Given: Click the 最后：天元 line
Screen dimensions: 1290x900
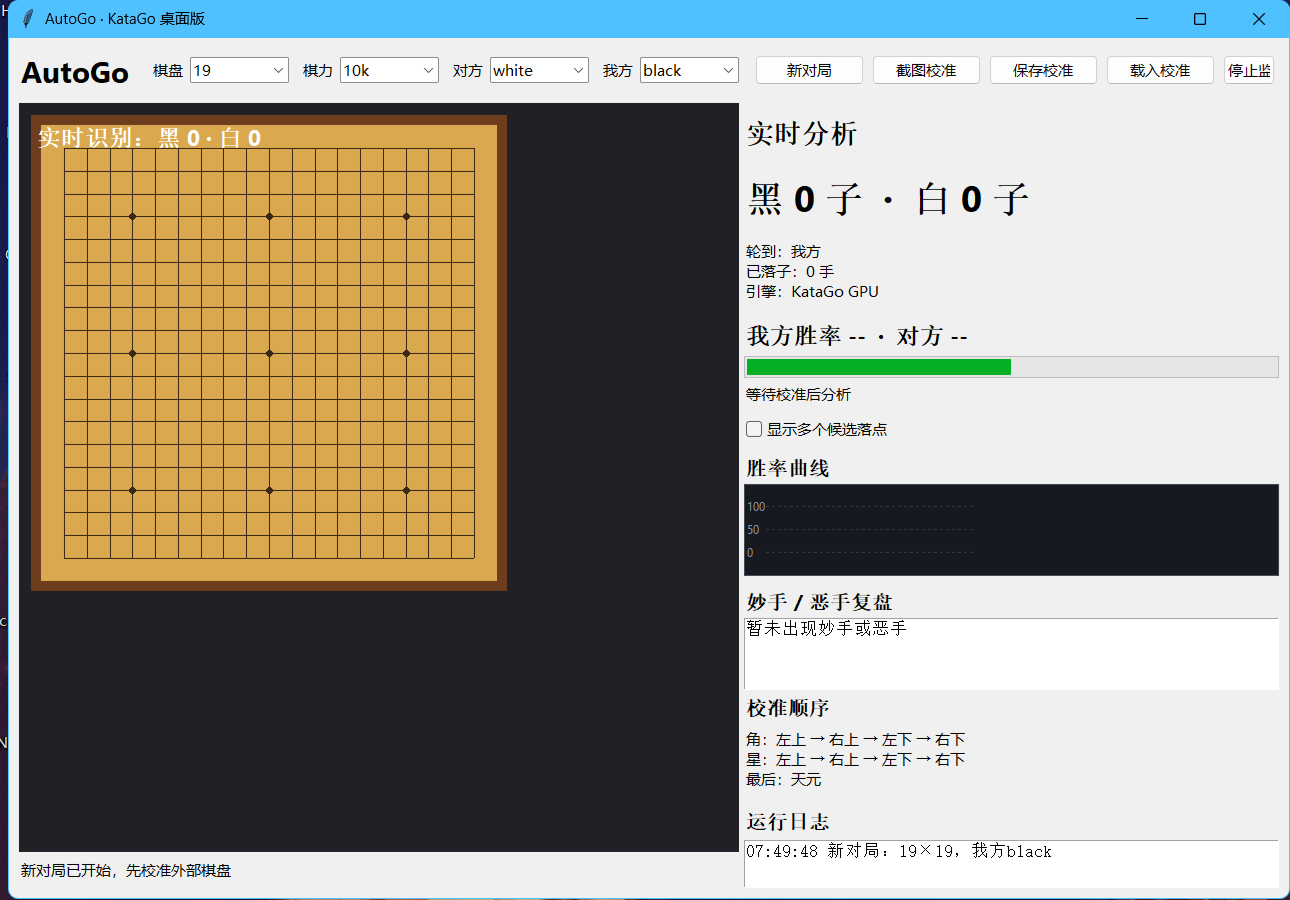Looking at the screenshot, I should coord(783,780).
